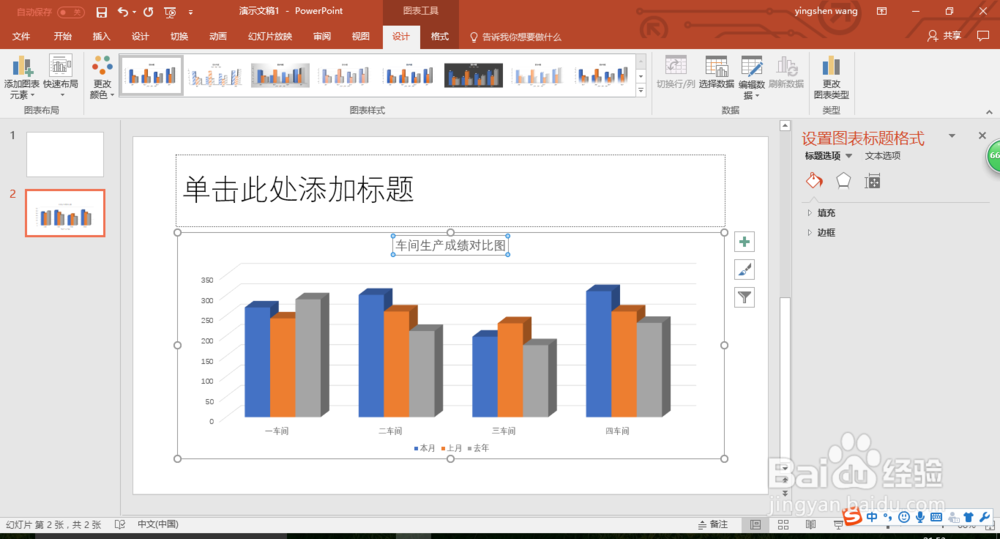Open the Animations tab (动画)
Viewport: 1000px width, 539px height.
[218, 36]
